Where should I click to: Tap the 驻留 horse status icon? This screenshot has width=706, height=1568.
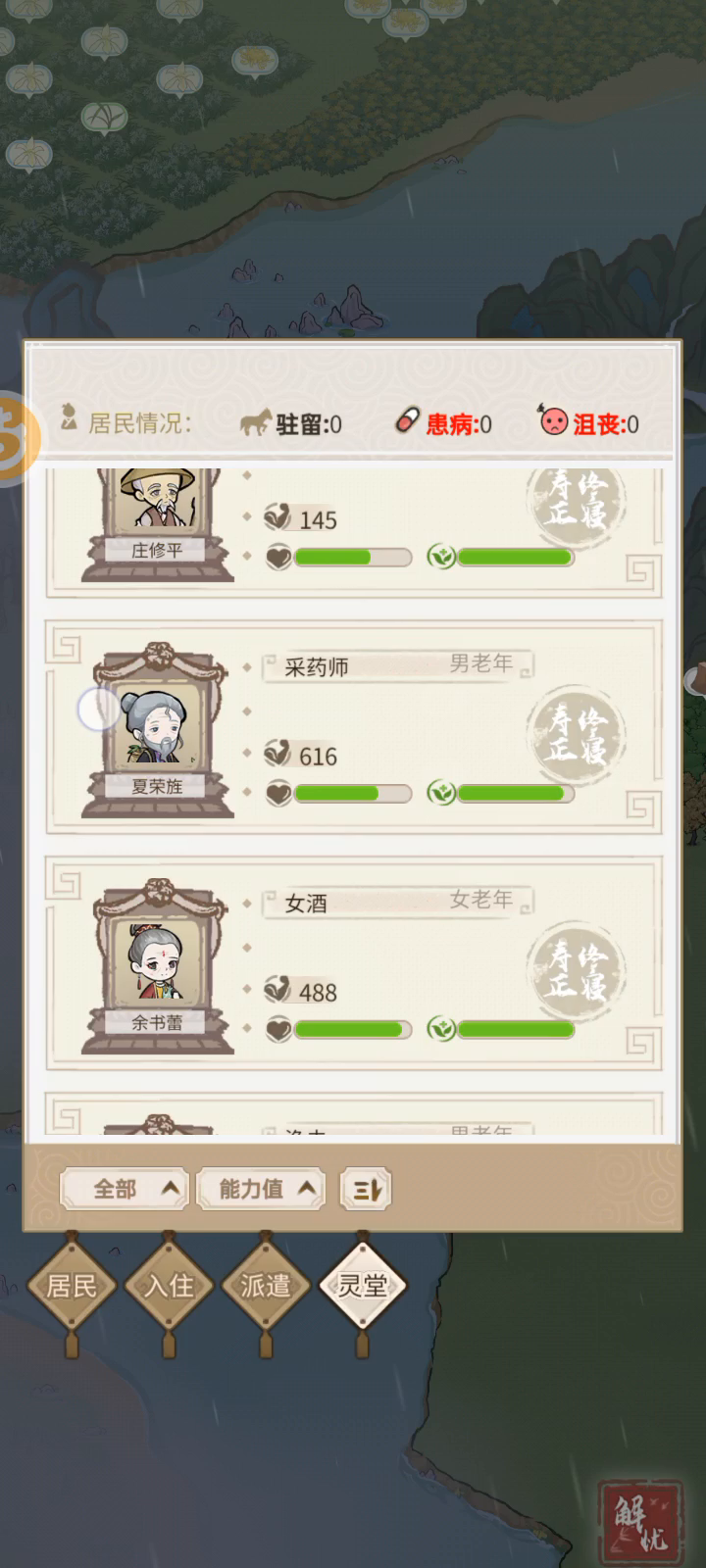pos(255,422)
